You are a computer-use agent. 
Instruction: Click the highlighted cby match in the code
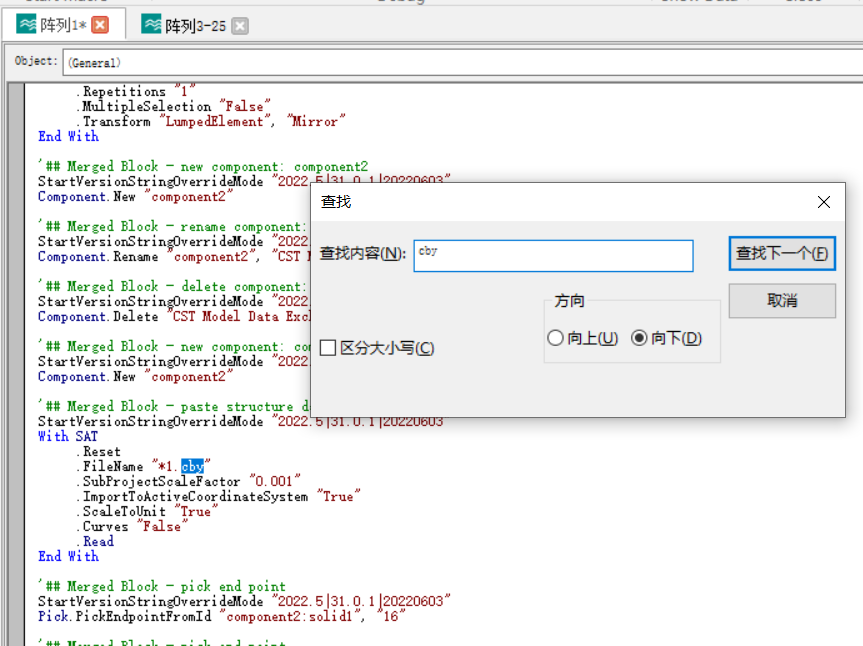(191, 466)
